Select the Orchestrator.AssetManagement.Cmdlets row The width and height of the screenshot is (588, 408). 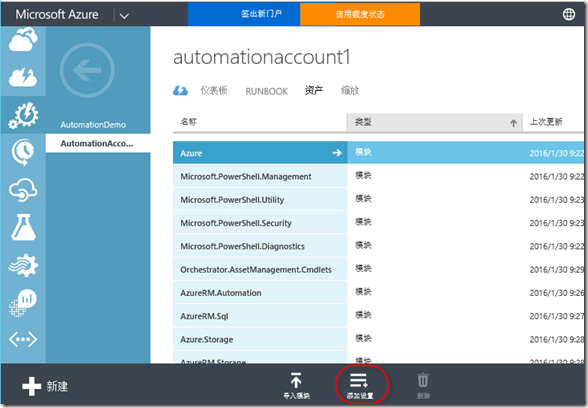pyautogui.click(x=378, y=269)
